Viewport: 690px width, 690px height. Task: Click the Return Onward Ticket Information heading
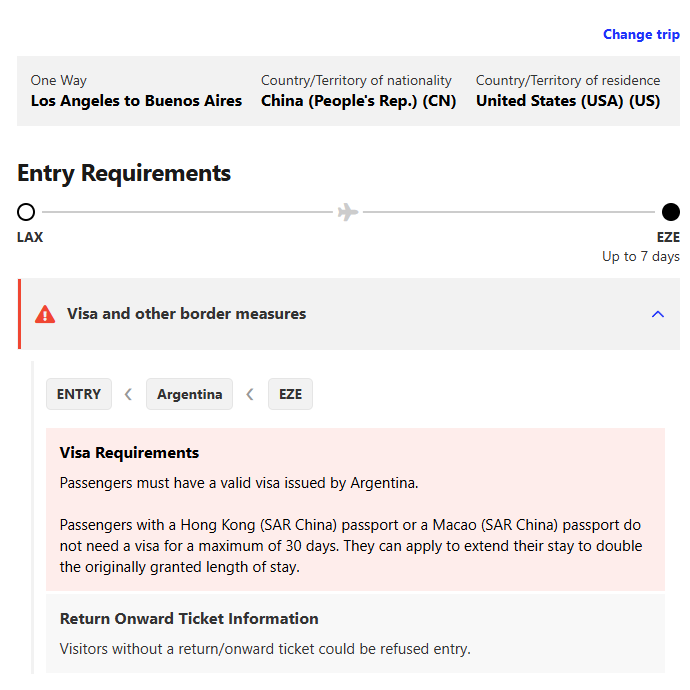pos(189,618)
